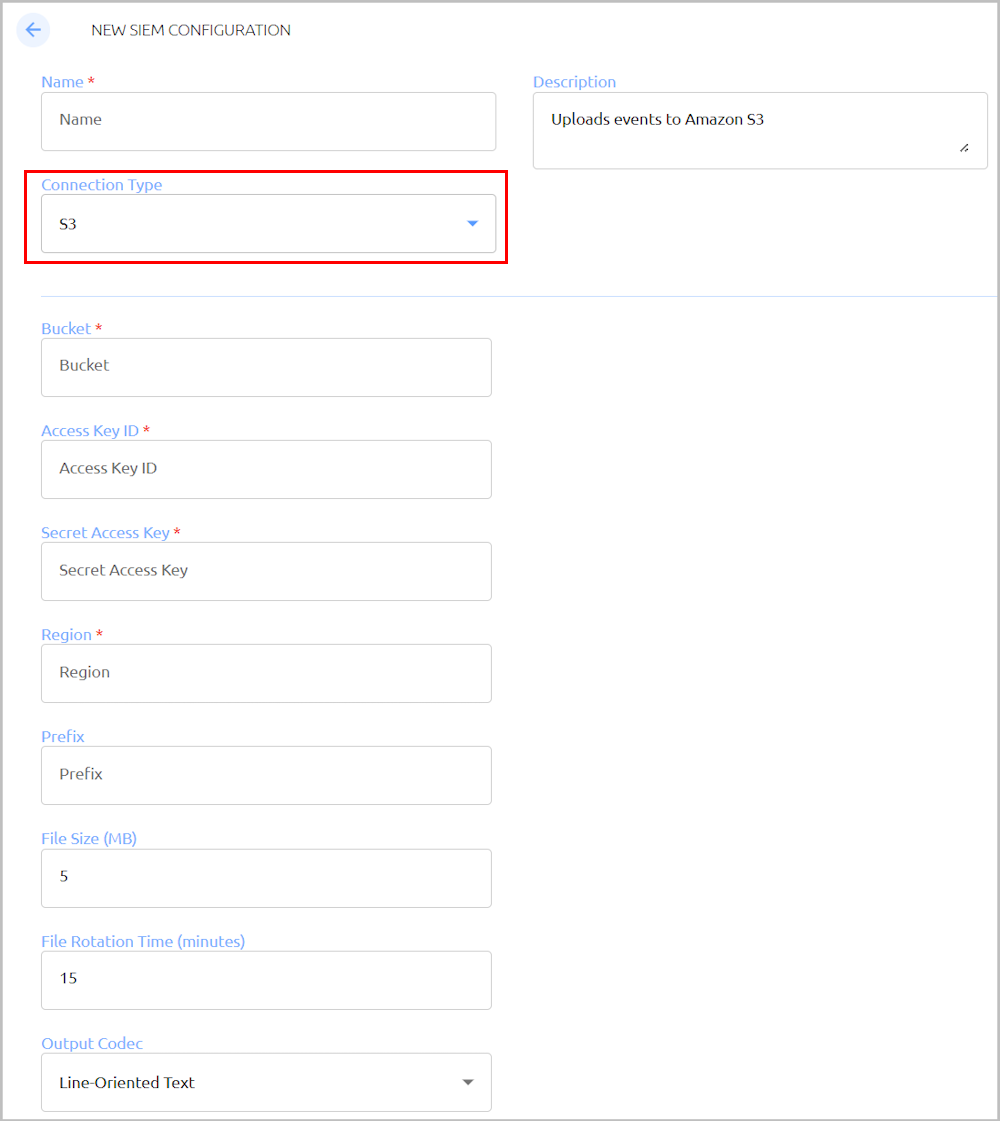Click the Description label
Screen dimensions: 1000x1121
(x=575, y=82)
